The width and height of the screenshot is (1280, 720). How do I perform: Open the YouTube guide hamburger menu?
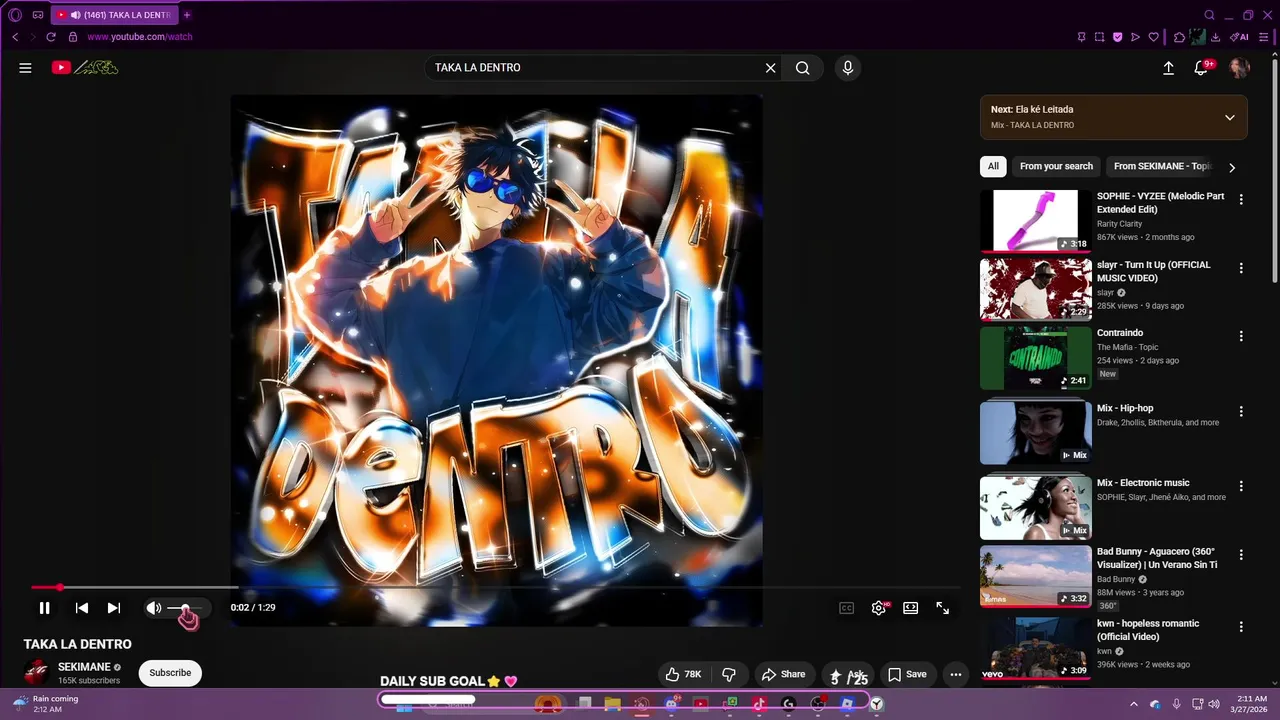(25, 68)
